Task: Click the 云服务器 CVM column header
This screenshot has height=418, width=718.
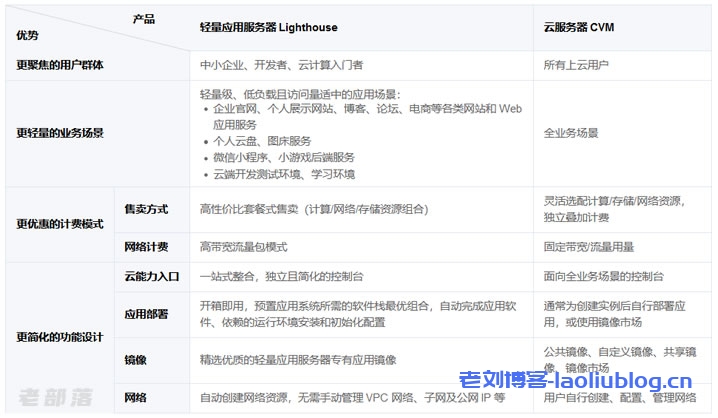Action: point(577,26)
